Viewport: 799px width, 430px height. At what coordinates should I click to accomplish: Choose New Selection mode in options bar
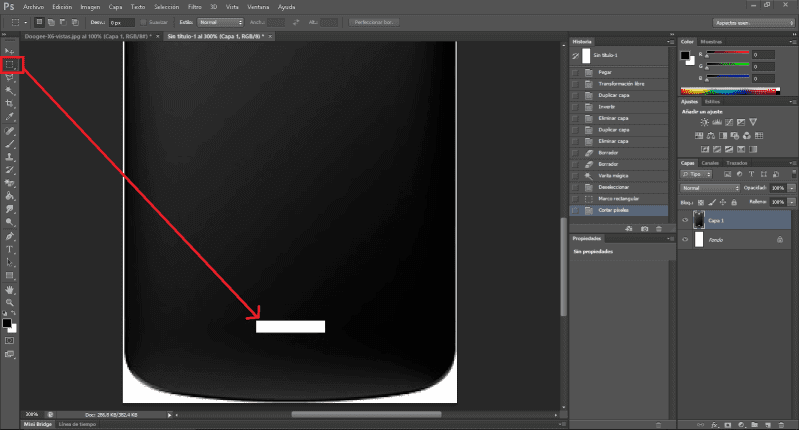pos(39,22)
